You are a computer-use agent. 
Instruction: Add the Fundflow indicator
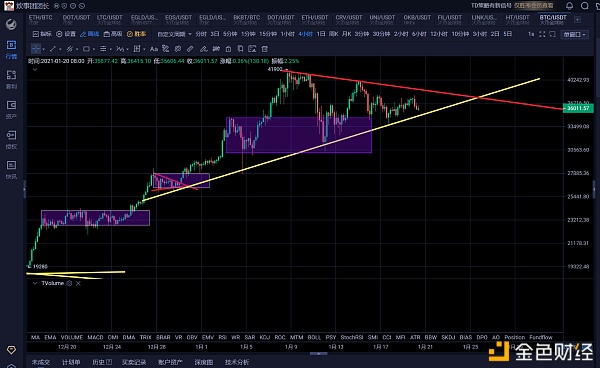[x=541, y=337]
